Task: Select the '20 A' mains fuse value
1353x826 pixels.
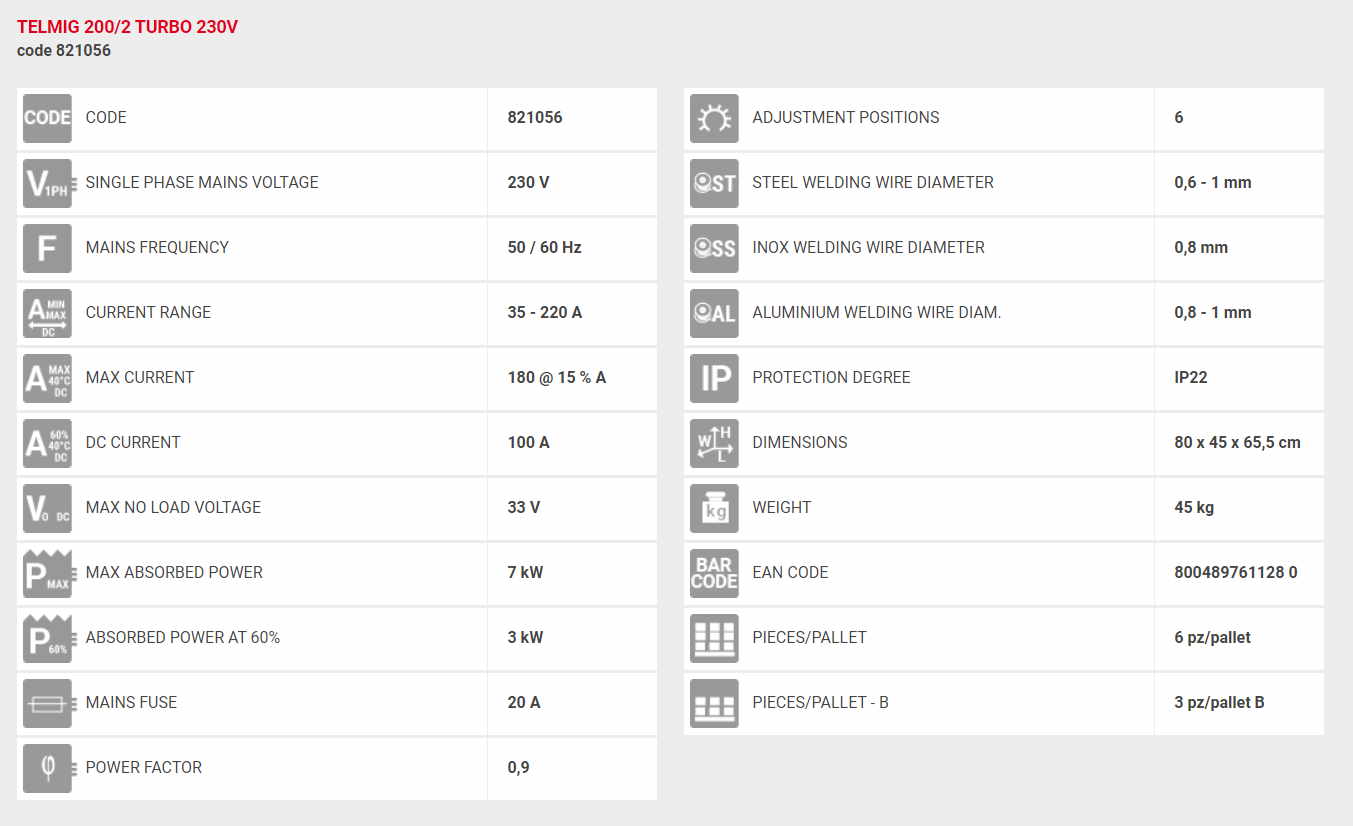Action: coord(524,702)
